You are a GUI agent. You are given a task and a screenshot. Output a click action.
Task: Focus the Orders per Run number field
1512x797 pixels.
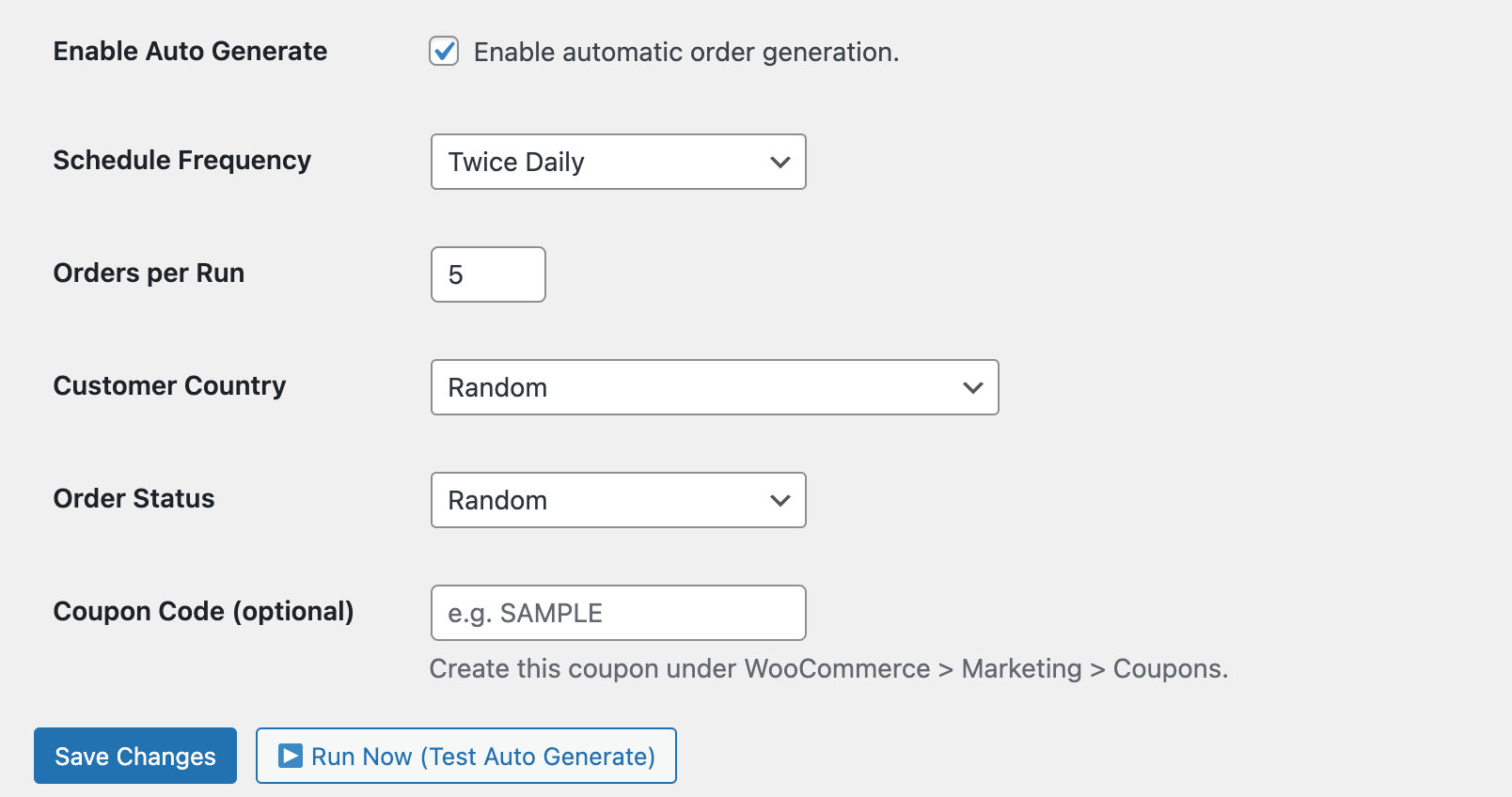[488, 274]
